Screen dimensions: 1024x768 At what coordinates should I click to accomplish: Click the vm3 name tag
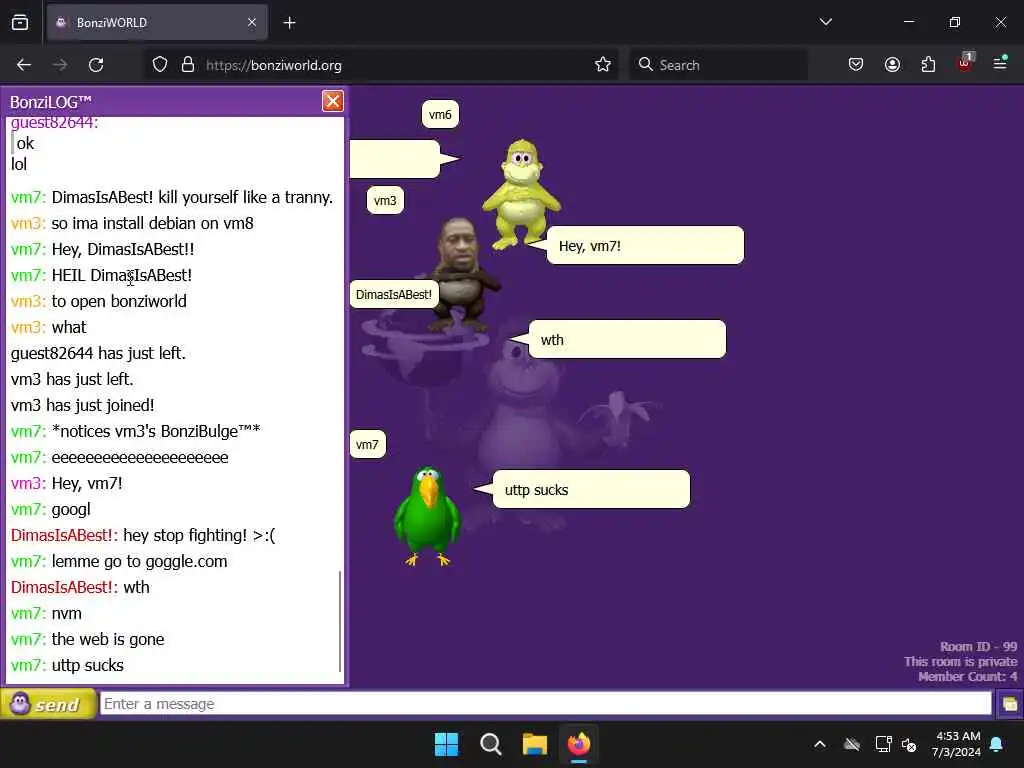click(385, 200)
